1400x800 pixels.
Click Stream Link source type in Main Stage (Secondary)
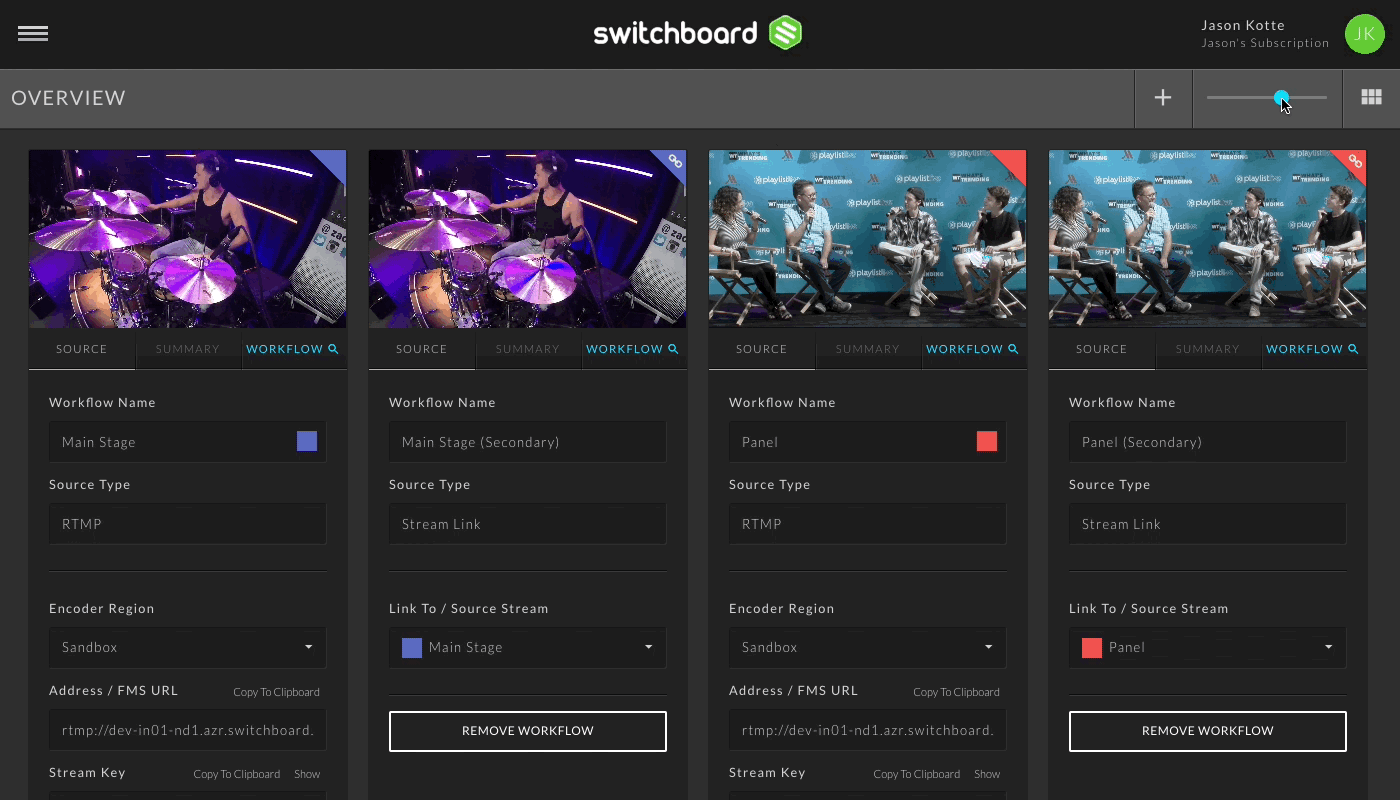click(x=528, y=524)
